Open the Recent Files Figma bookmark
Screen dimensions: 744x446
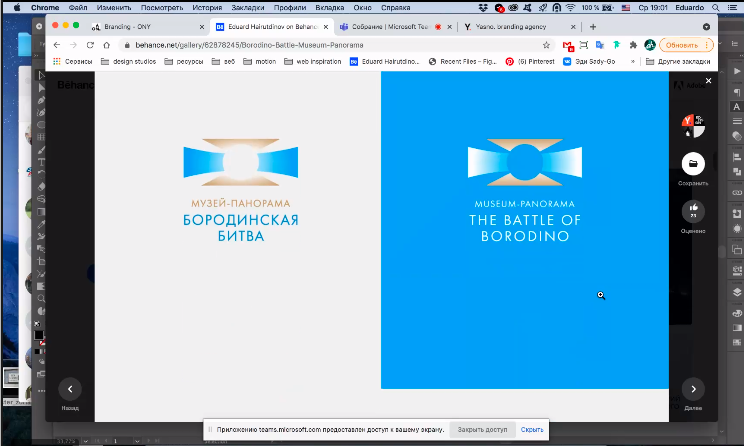(463, 61)
